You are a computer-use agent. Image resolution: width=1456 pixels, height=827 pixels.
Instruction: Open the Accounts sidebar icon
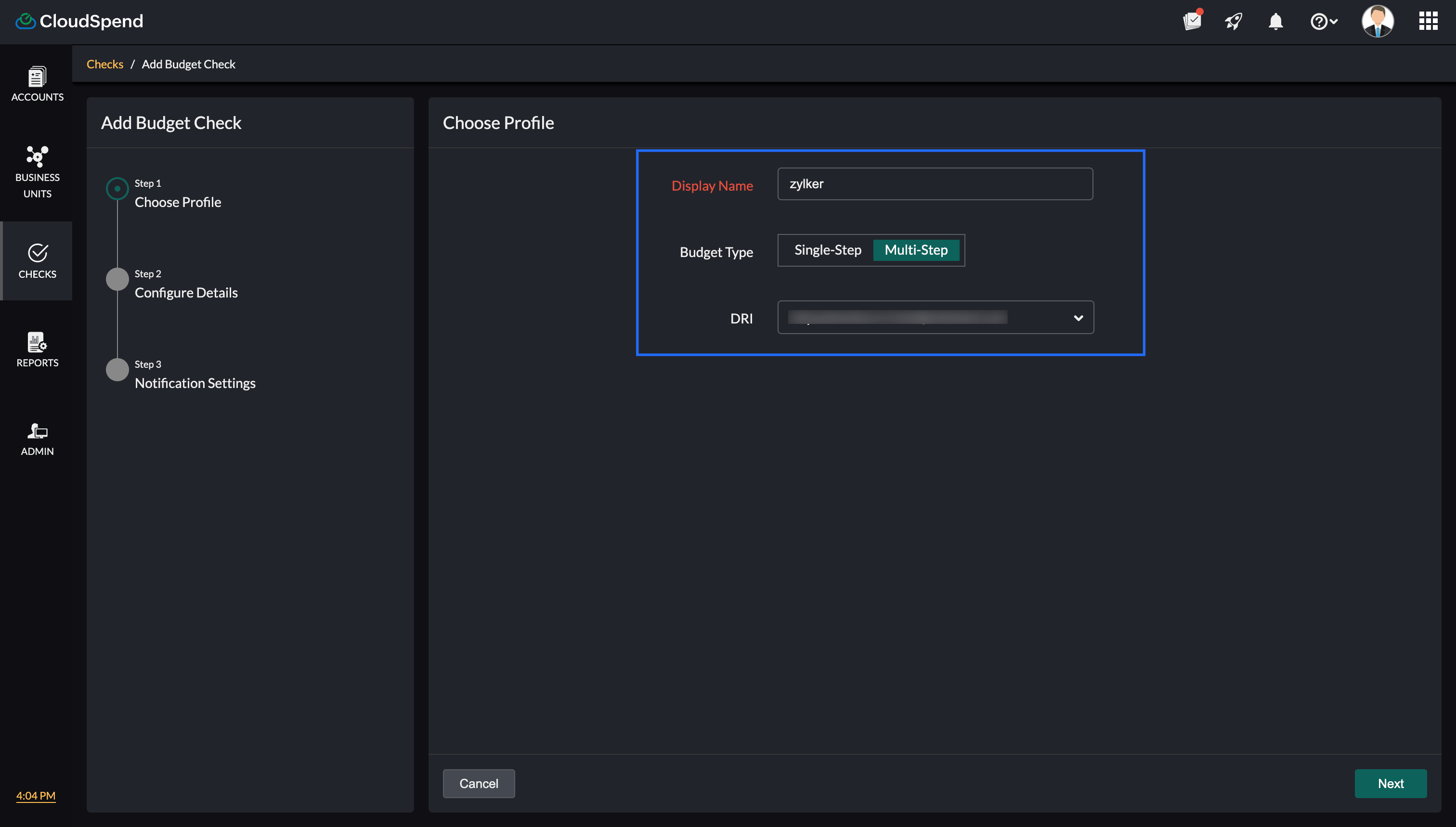point(37,83)
